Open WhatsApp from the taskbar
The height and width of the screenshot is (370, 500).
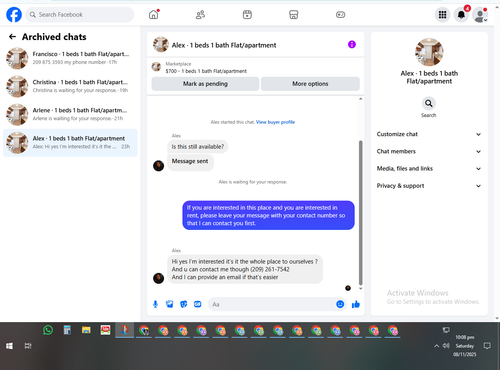tap(48, 330)
